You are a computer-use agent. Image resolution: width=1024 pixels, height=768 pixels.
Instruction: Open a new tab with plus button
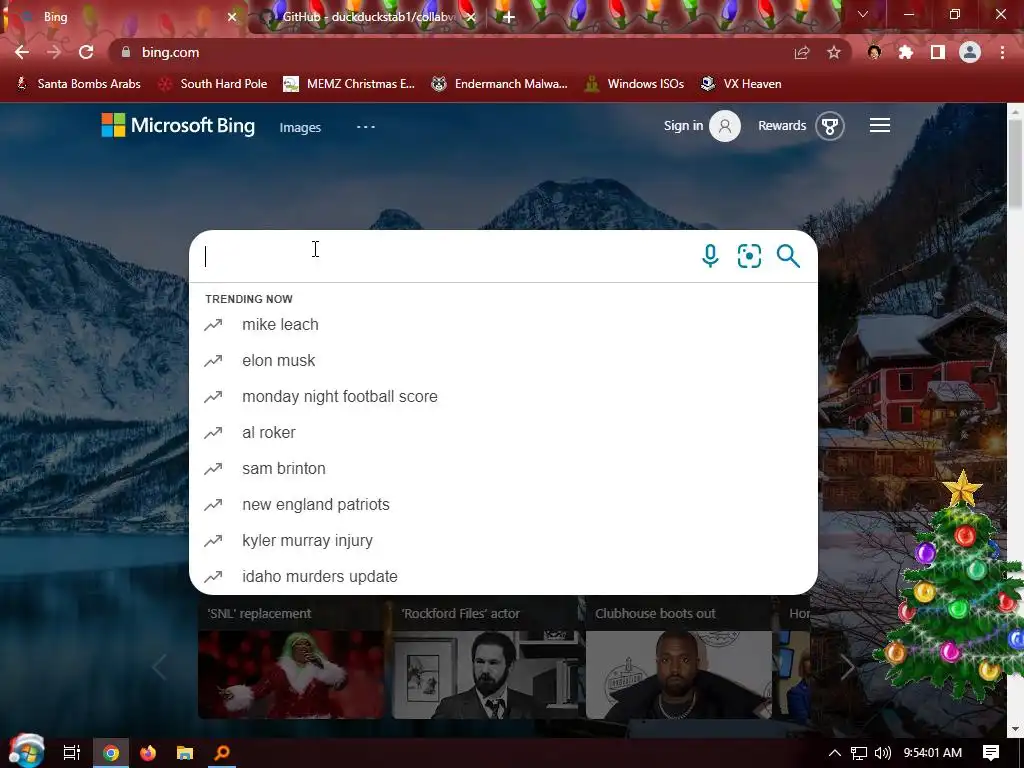pos(509,17)
